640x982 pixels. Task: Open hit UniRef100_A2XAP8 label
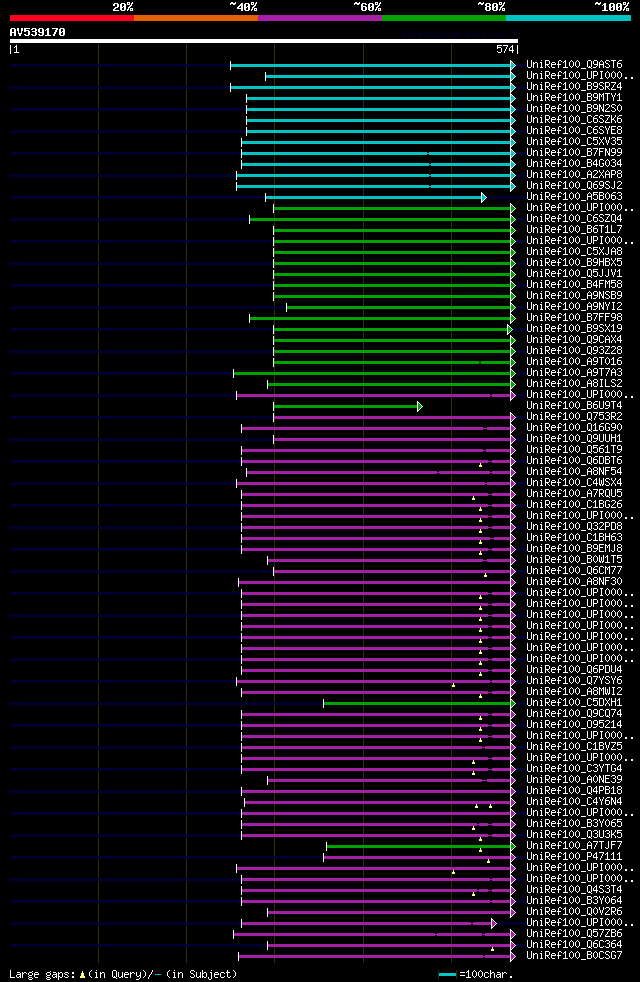pyautogui.click(x=574, y=175)
